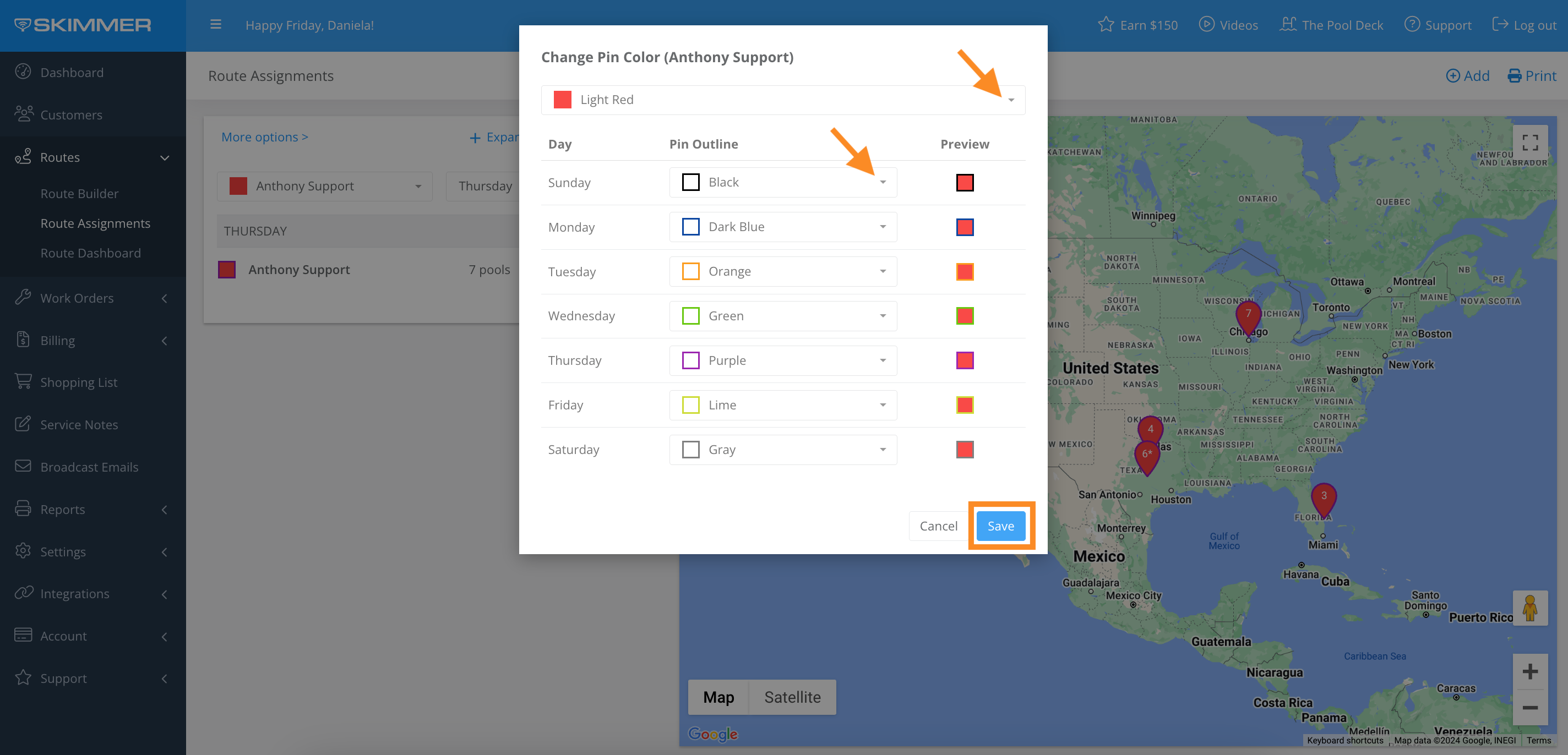This screenshot has height=755, width=1568.
Task: Click the Log out icon
Action: (1500, 25)
